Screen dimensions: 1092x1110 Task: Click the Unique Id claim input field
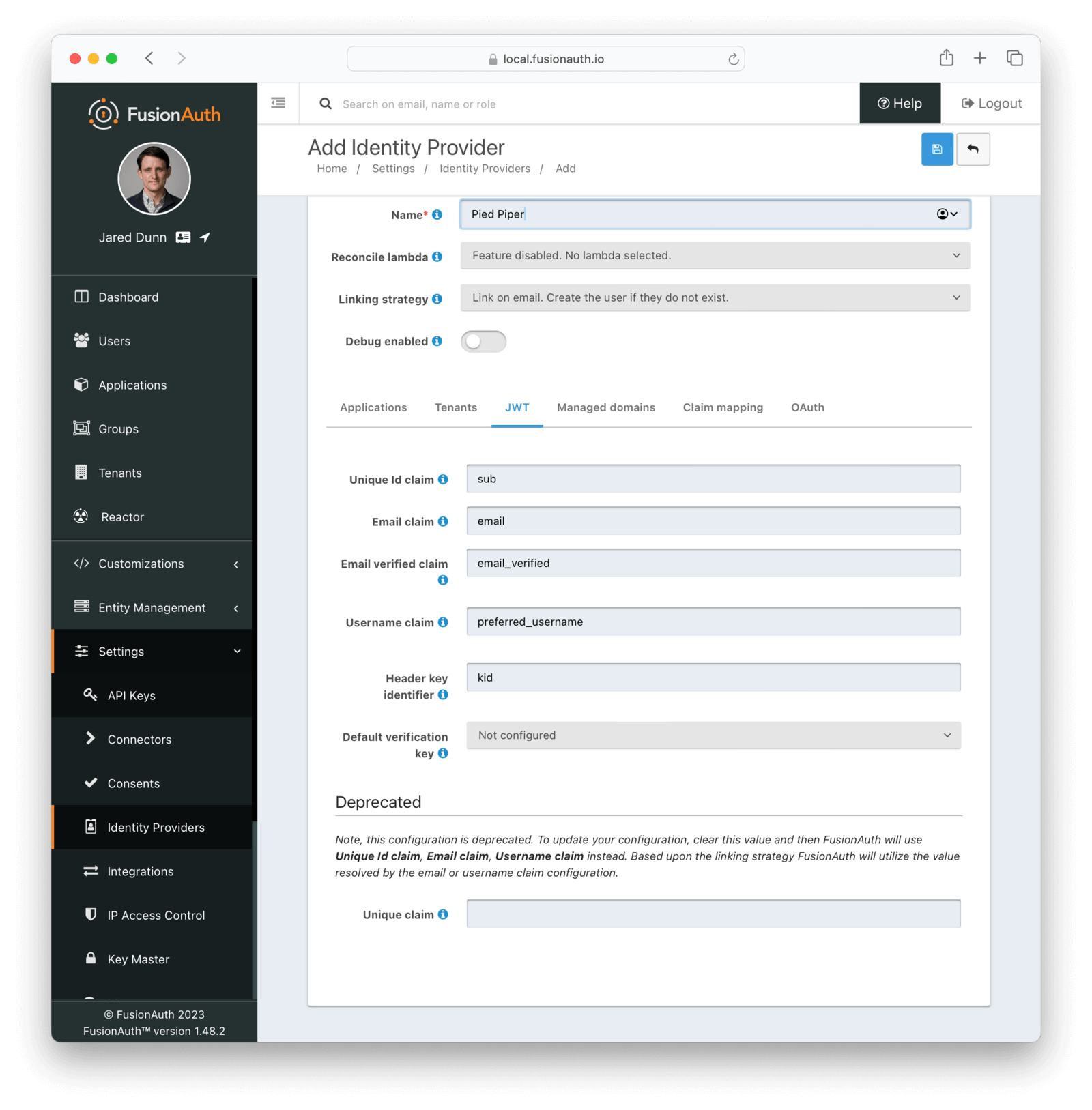(x=713, y=479)
